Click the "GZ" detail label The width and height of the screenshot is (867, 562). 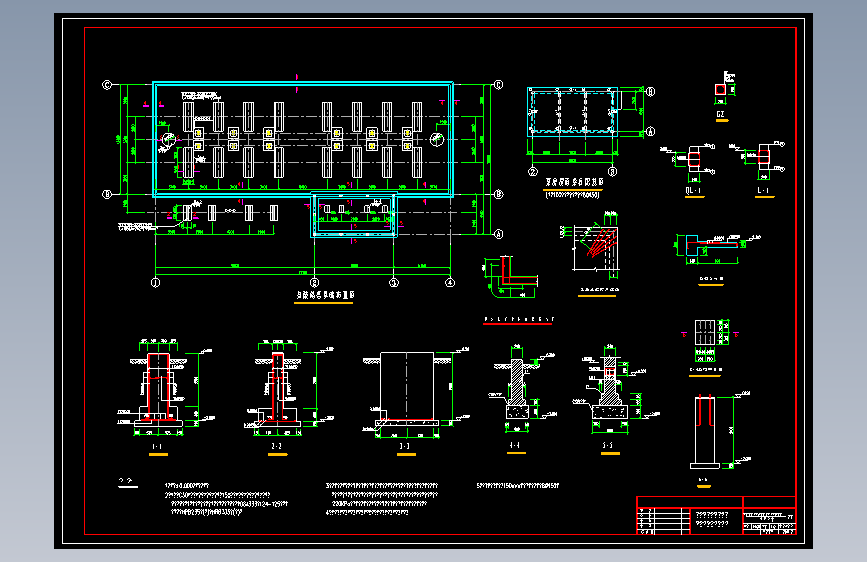coord(720,114)
